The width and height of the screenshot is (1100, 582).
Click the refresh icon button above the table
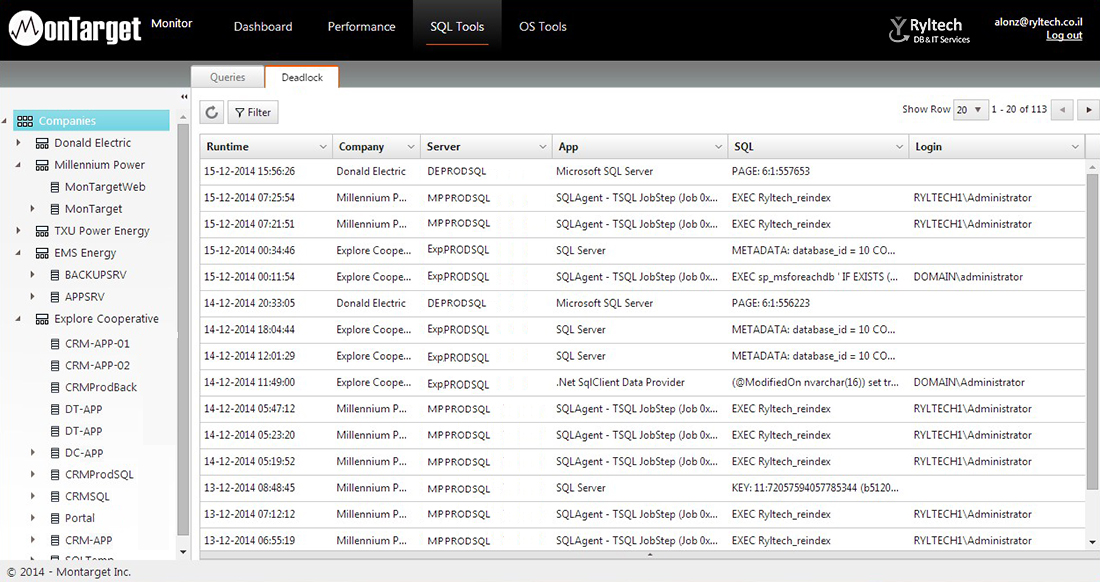pyautogui.click(x=212, y=112)
